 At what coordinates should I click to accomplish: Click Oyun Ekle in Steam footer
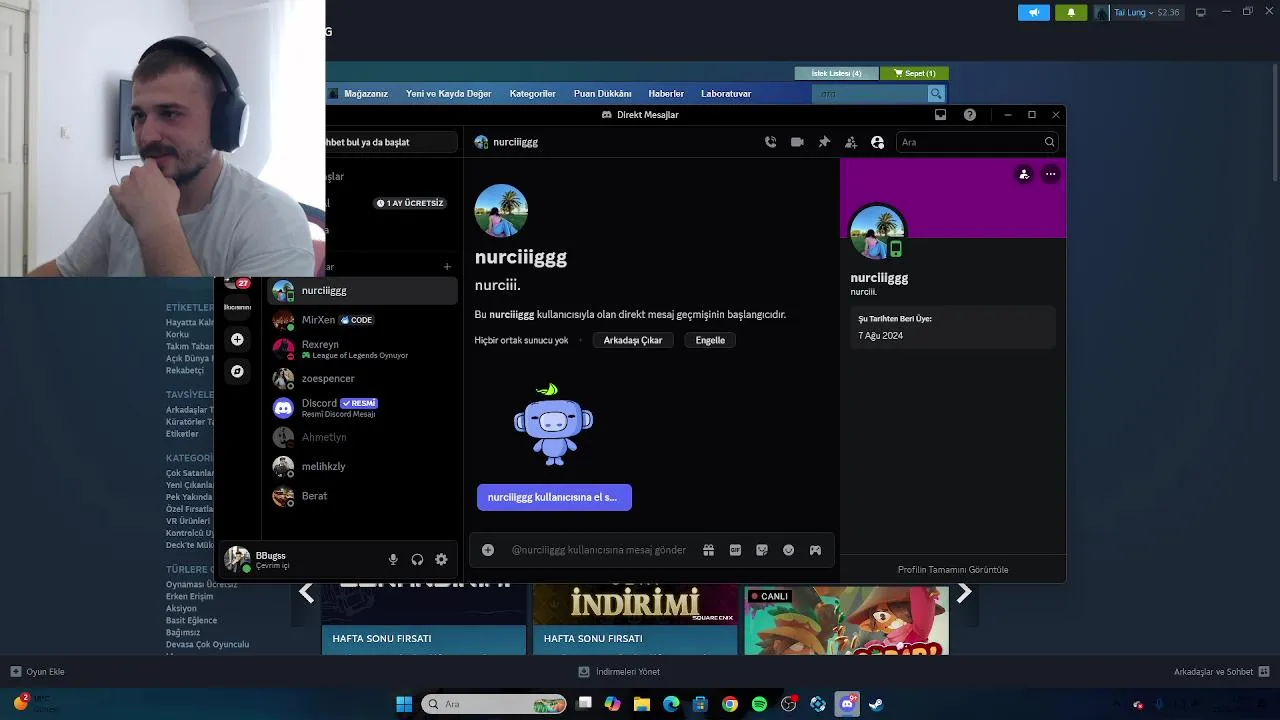[x=37, y=672]
